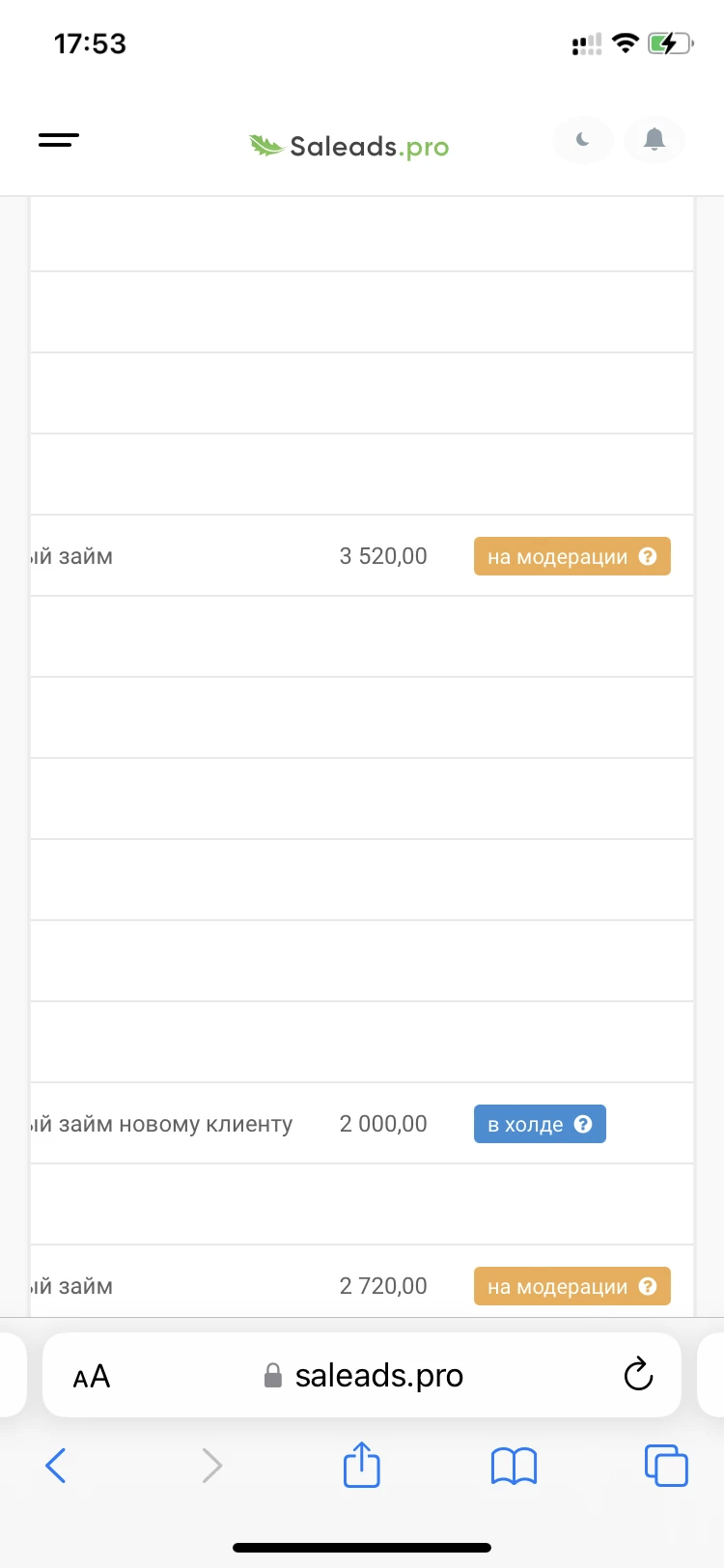This screenshot has width=724, height=1568.
Task: Open the hamburger navigation menu
Action: [59, 140]
